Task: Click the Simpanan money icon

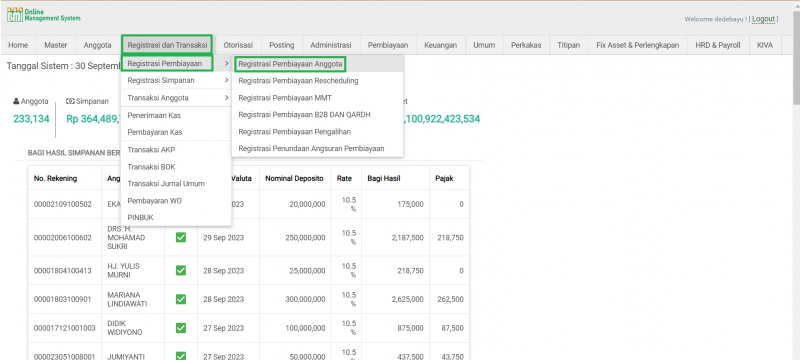Action: pos(70,101)
